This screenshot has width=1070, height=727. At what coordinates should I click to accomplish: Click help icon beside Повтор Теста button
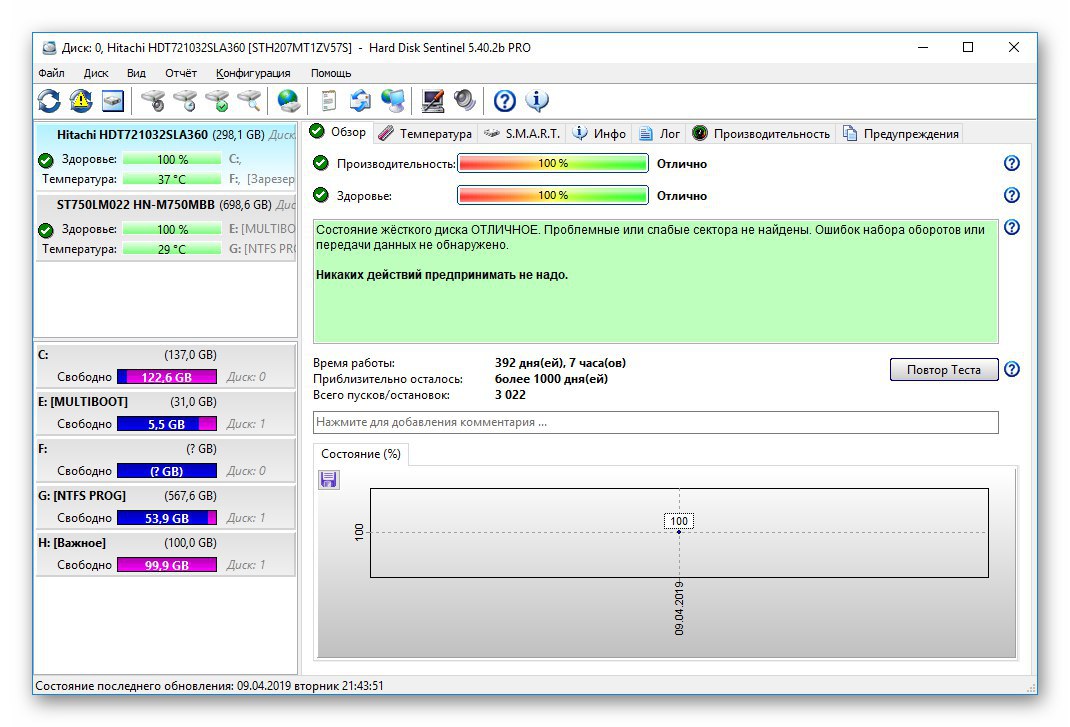1012,369
